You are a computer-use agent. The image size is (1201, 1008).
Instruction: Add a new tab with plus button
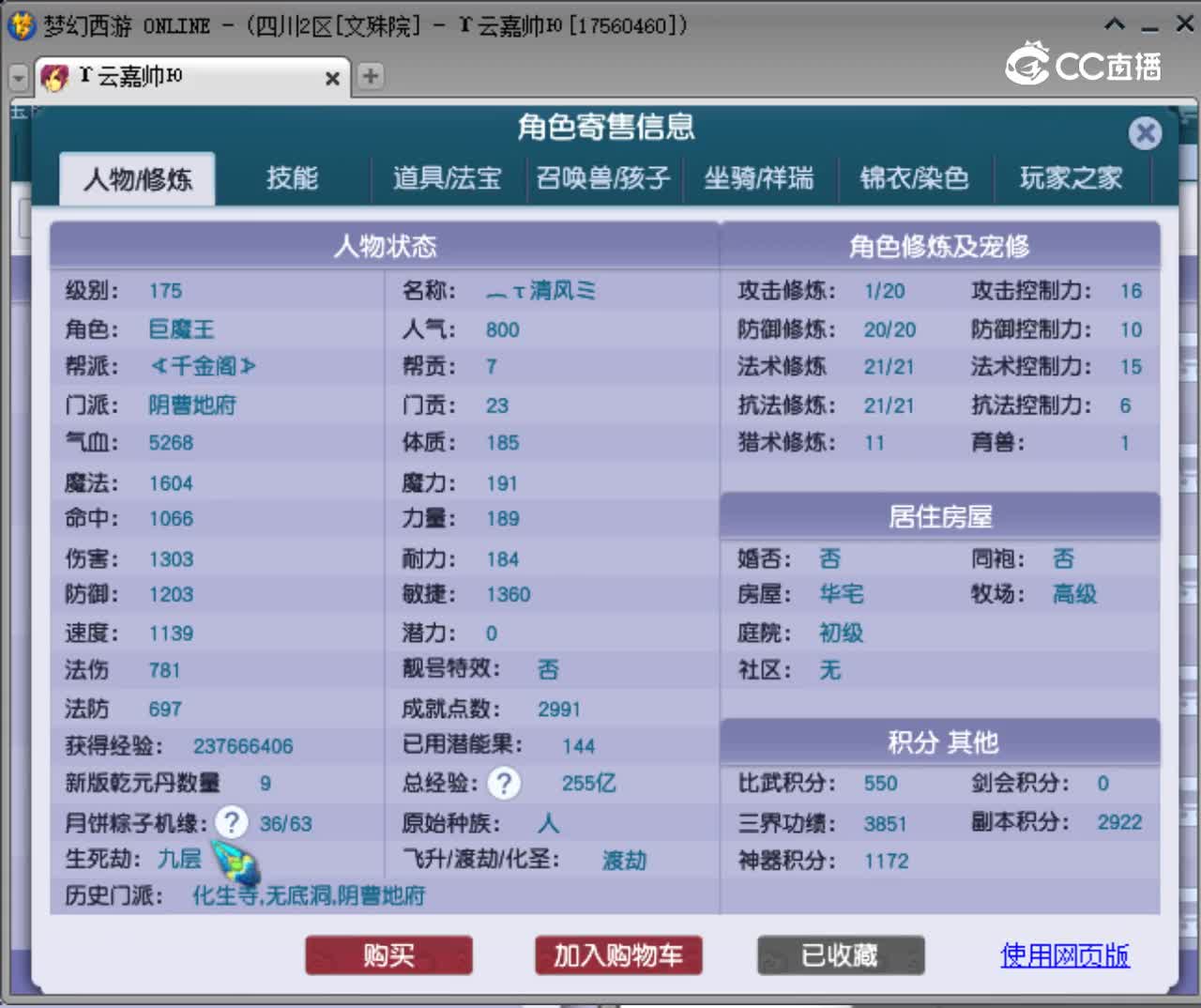pyautogui.click(x=371, y=76)
